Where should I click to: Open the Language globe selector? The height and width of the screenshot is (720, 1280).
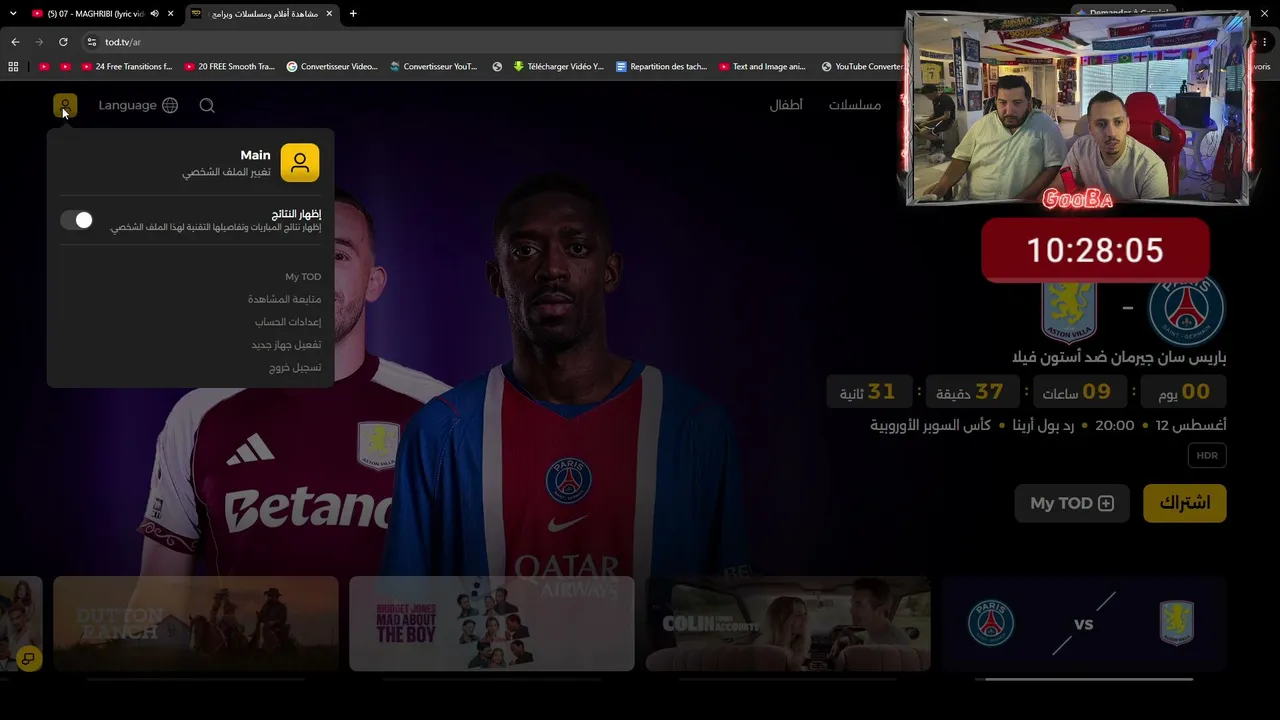(138, 105)
